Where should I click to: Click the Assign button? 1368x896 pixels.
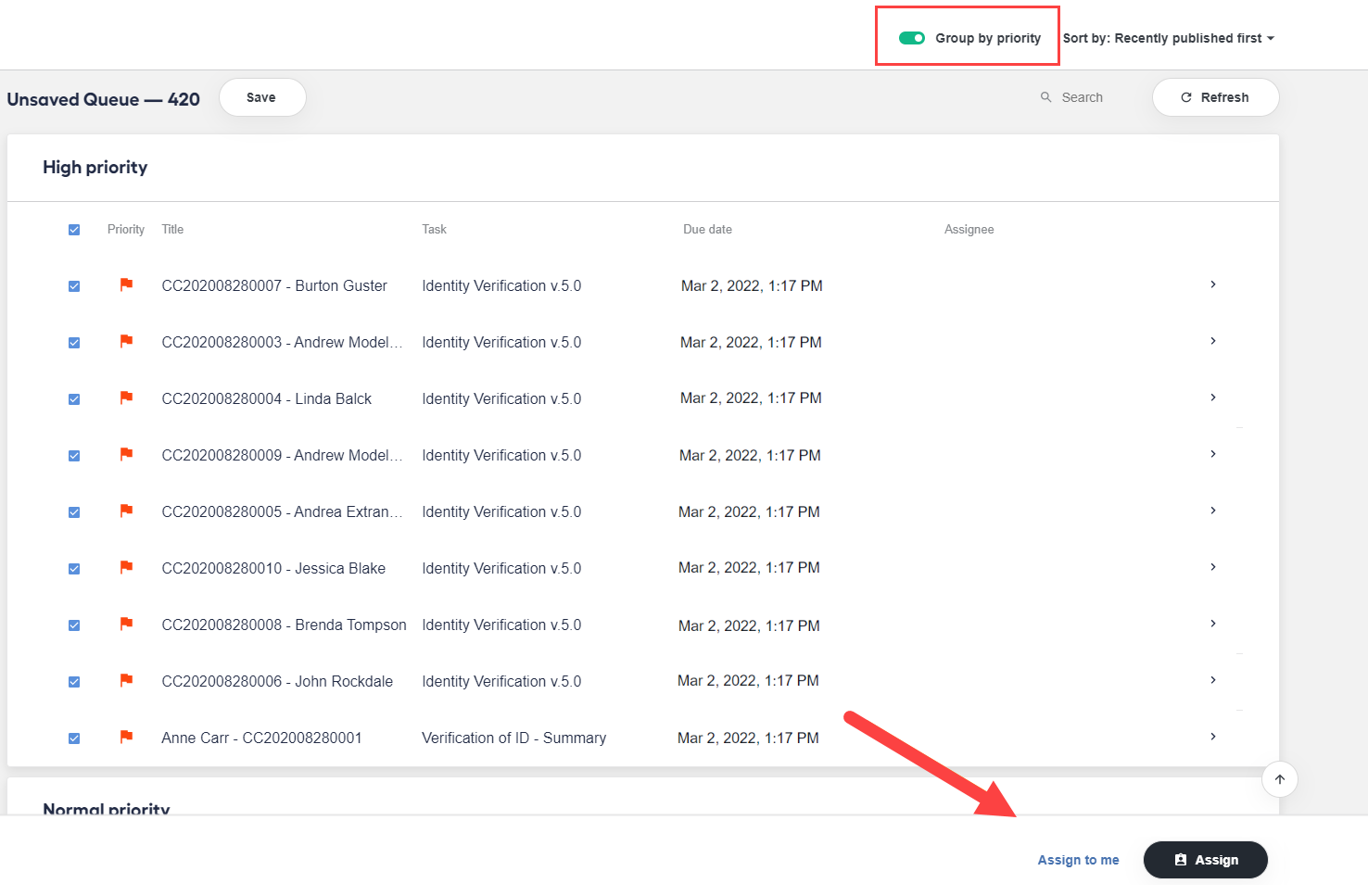point(1206,860)
